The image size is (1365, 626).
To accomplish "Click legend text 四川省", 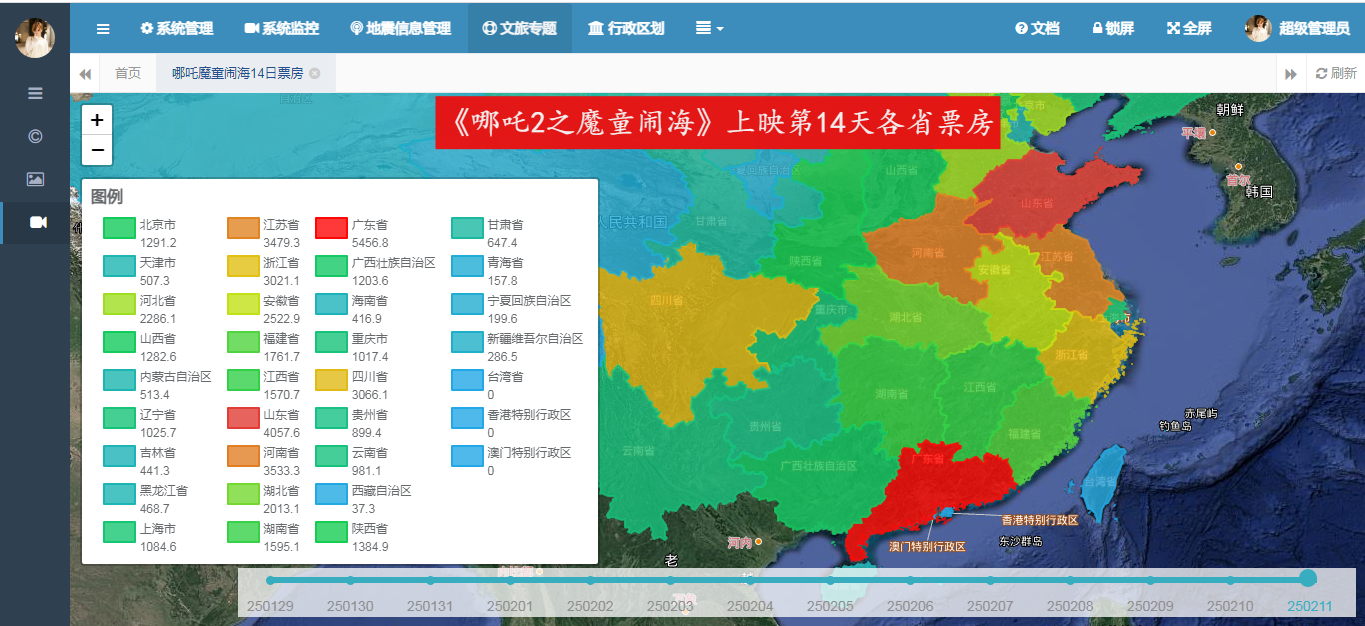I will coord(369,377).
